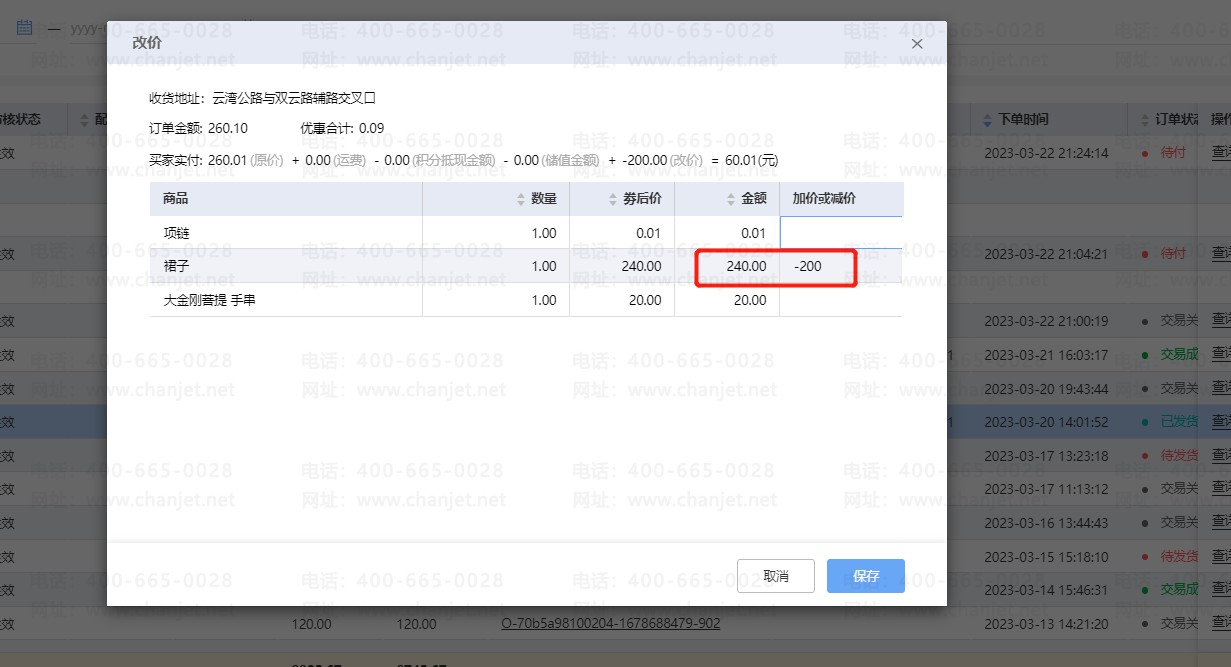Select the 240.00 金额 cell of 裙子

click(x=727, y=266)
